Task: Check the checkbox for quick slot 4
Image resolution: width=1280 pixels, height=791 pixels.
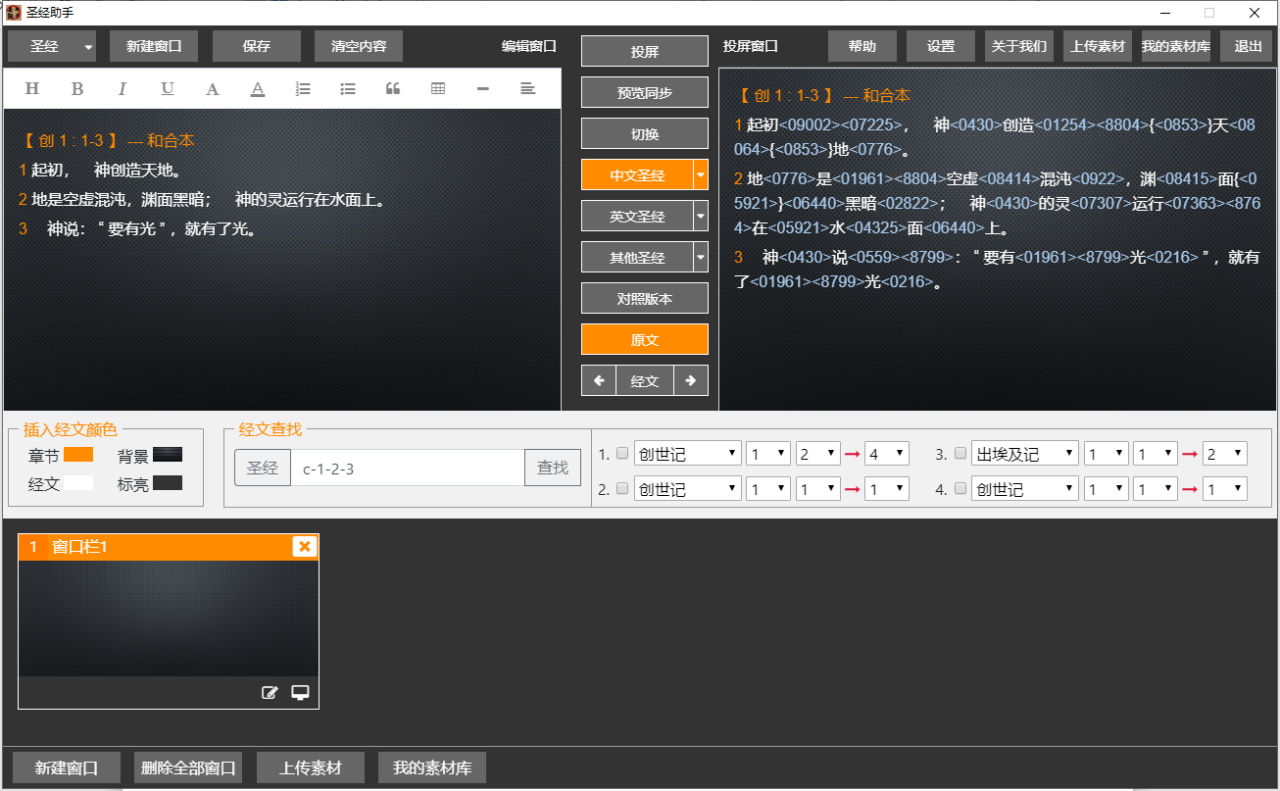Action: coord(960,489)
